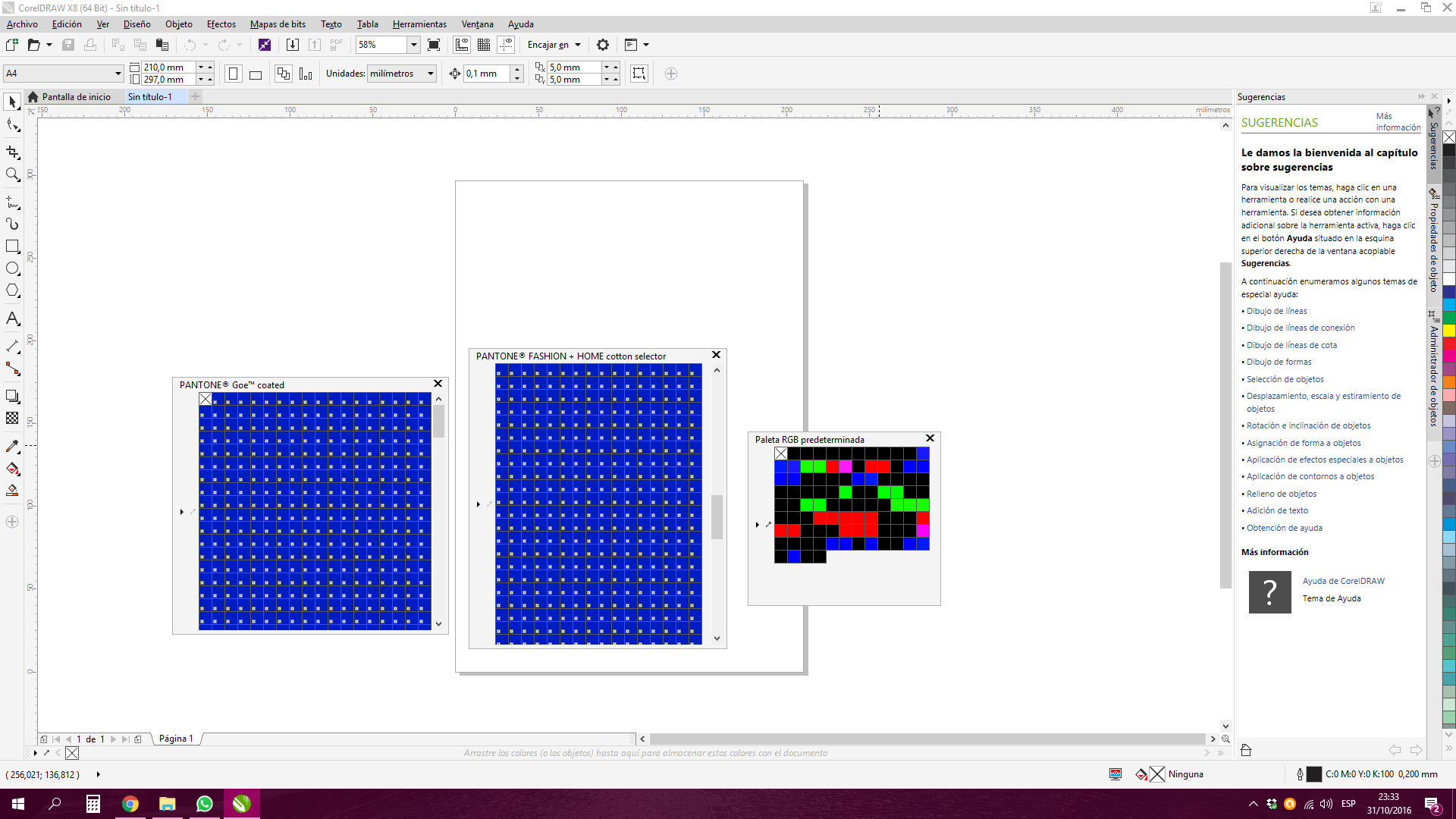Expand PANTONE Goe coated palette flyout arrow
The image size is (1456, 819).
coord(182,512)
